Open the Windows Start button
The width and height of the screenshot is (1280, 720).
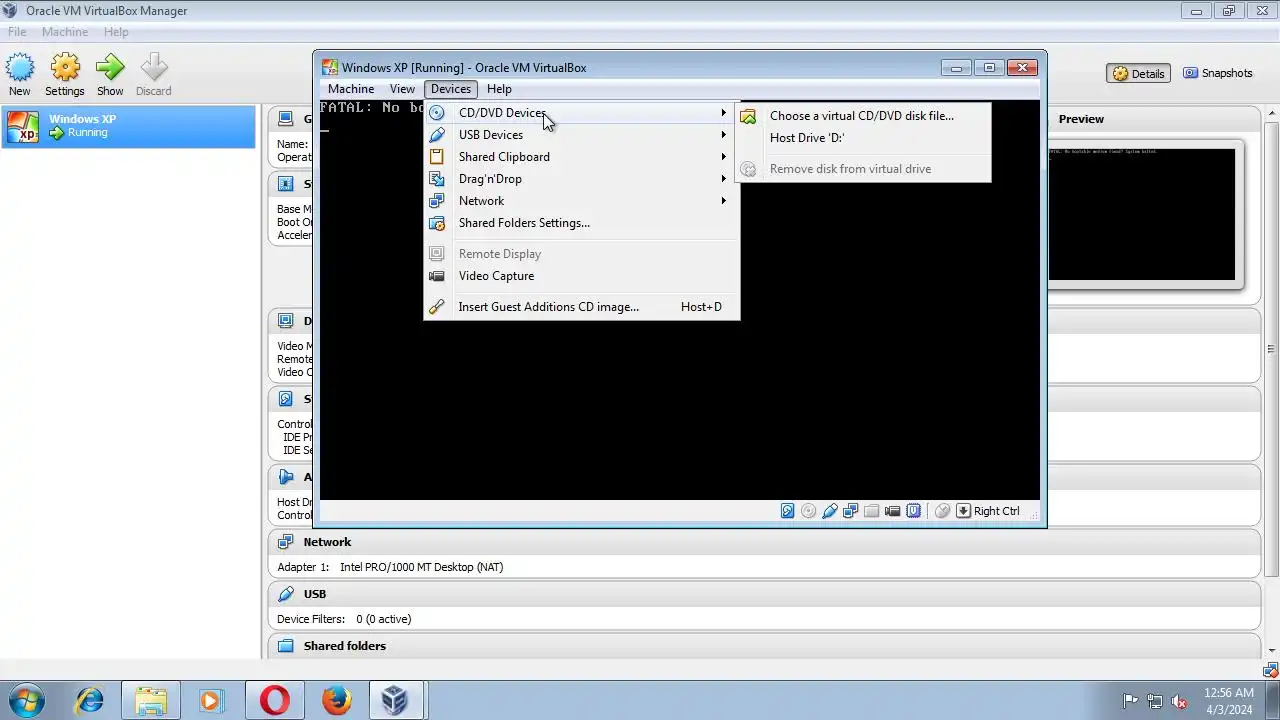click(x=25, y=700)
